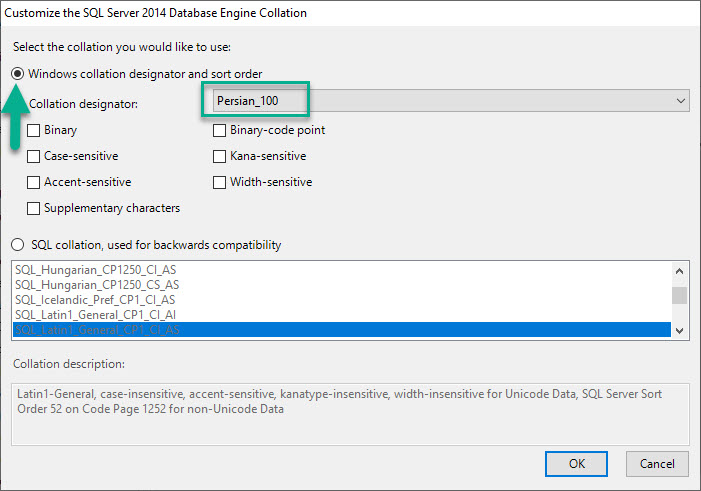Image resolution: width=701 pixels, height=491 pixels.
Task: Select SQL collation backwards compatibility option
Action: tap(18, 245)
